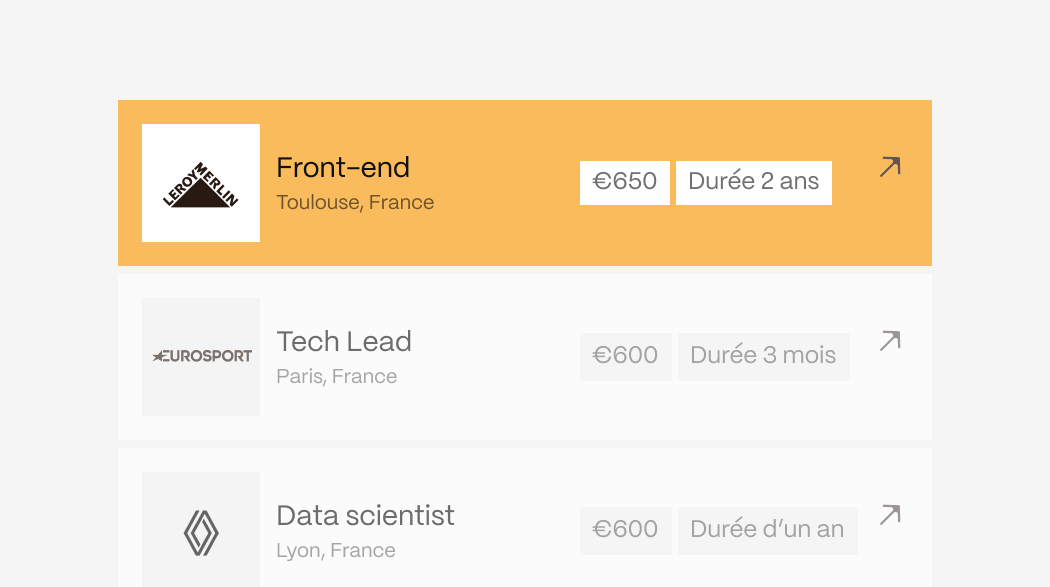
Task: Click the Leroy Merlin logo
Action: [x=201, y=183]
